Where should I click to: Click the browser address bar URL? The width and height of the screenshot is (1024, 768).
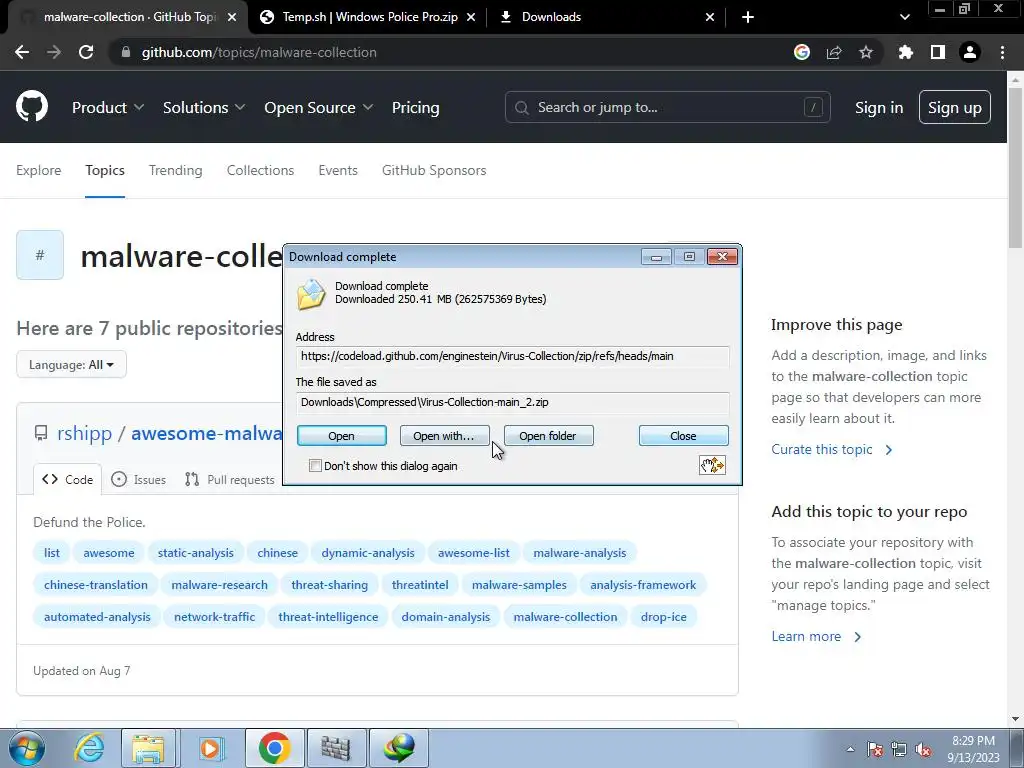pyautogui.click(x=259, y=52)
